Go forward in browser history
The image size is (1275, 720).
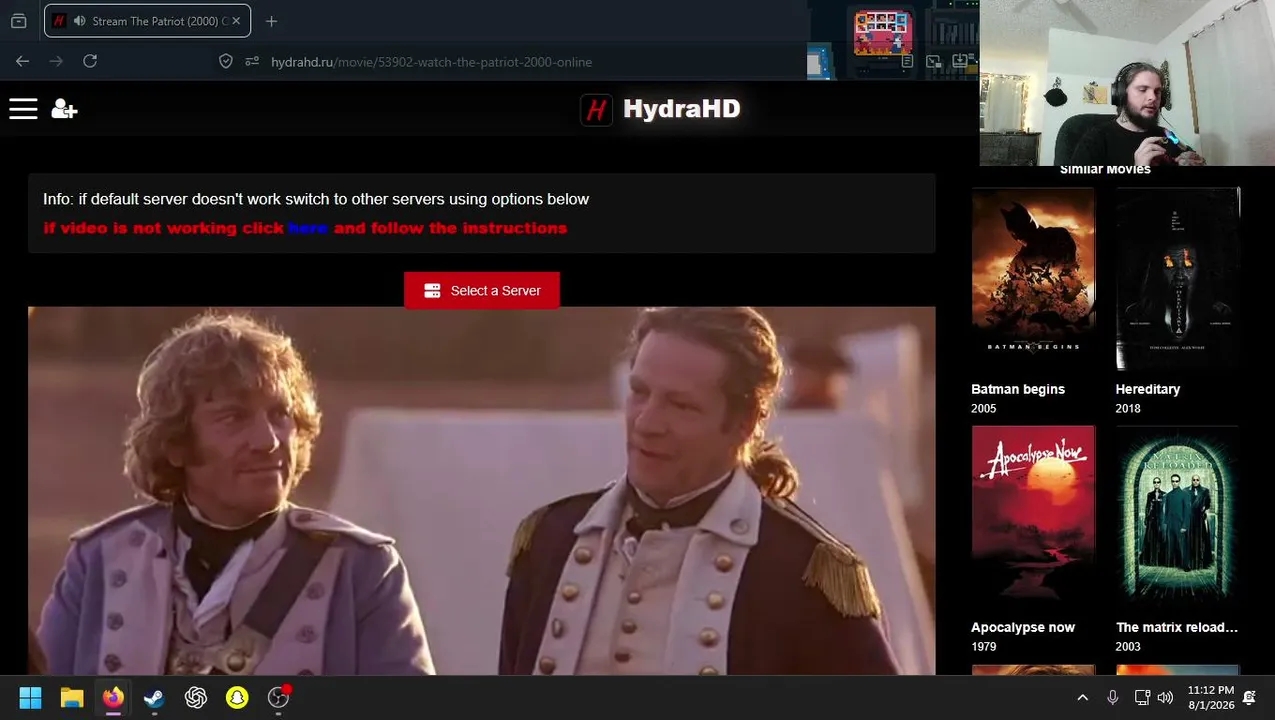click(x=56, y=61)
